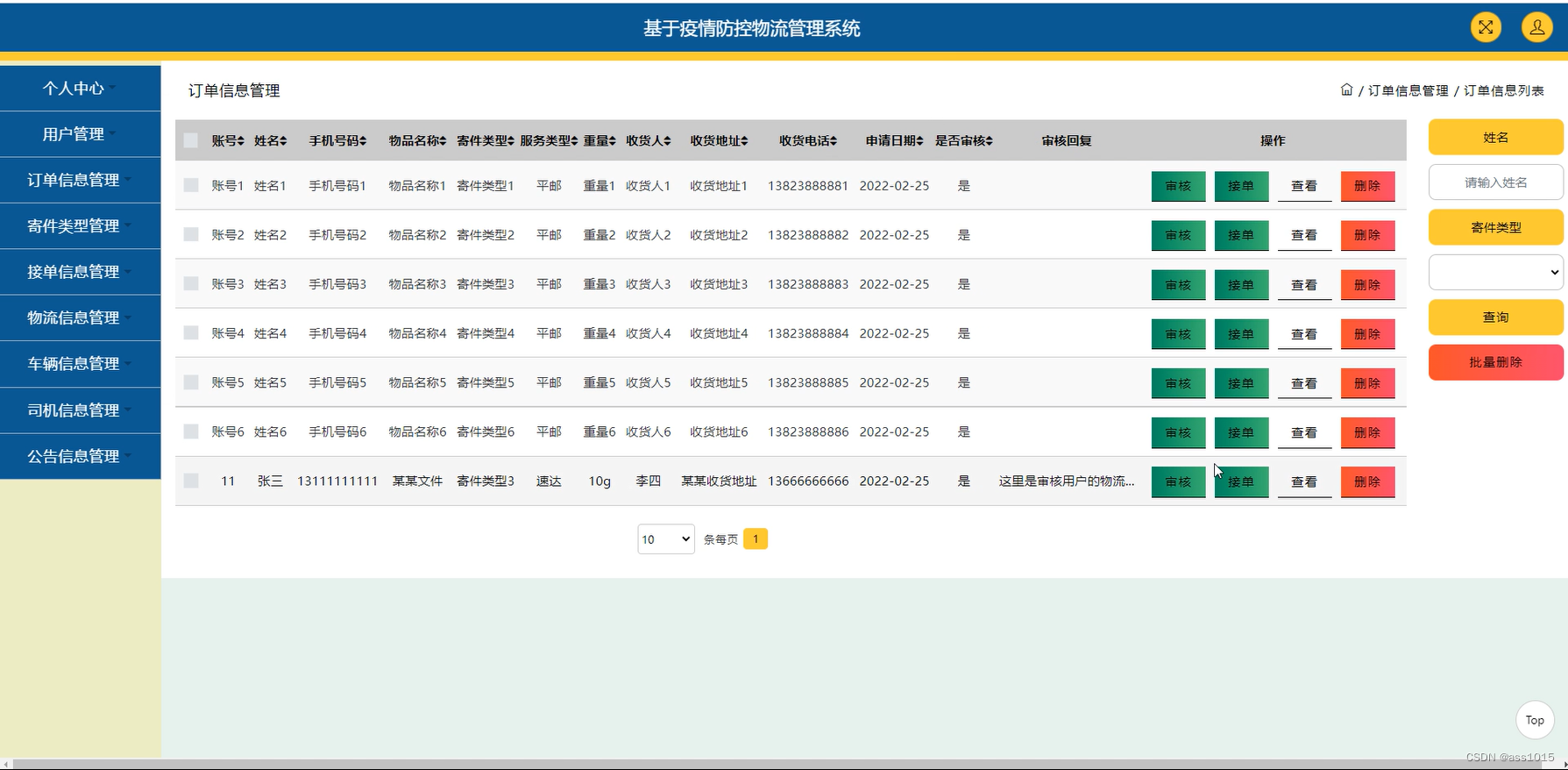Check the row checkbox for 账号1

(191, 185)
